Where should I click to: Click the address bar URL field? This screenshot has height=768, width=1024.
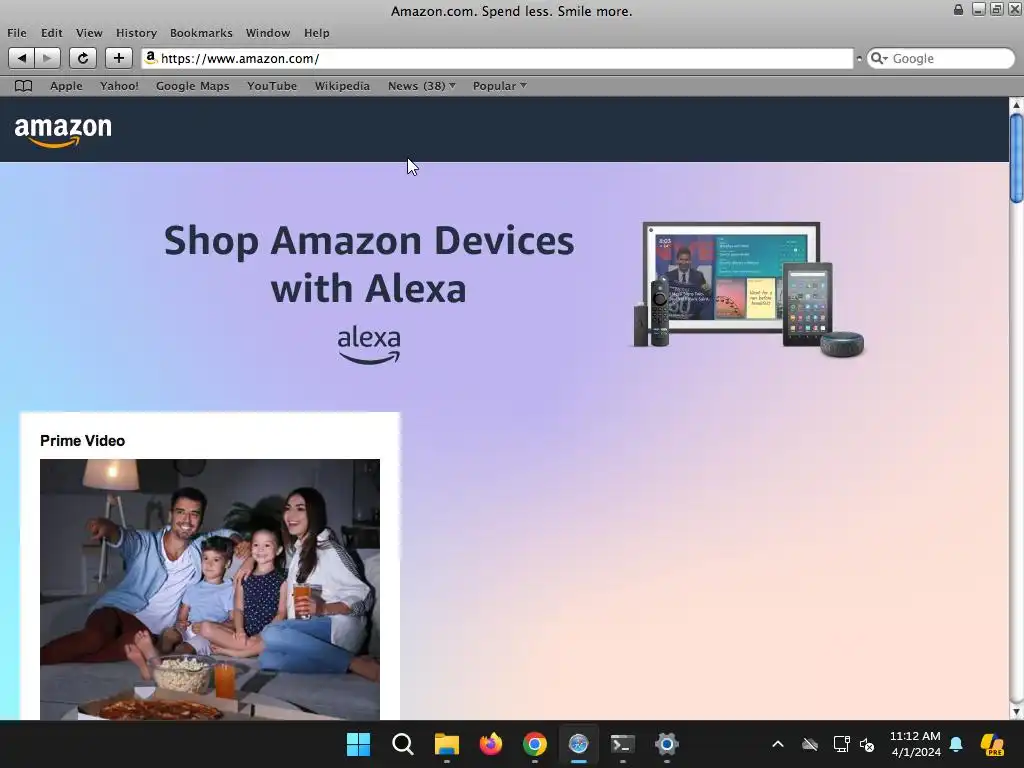[x=498, y=58]
